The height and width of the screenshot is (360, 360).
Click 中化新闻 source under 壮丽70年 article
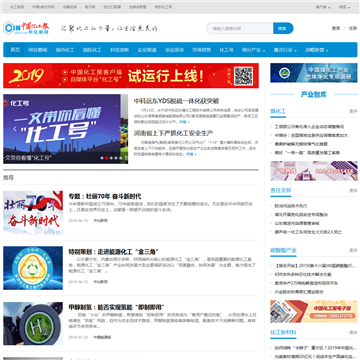[100, 221]
